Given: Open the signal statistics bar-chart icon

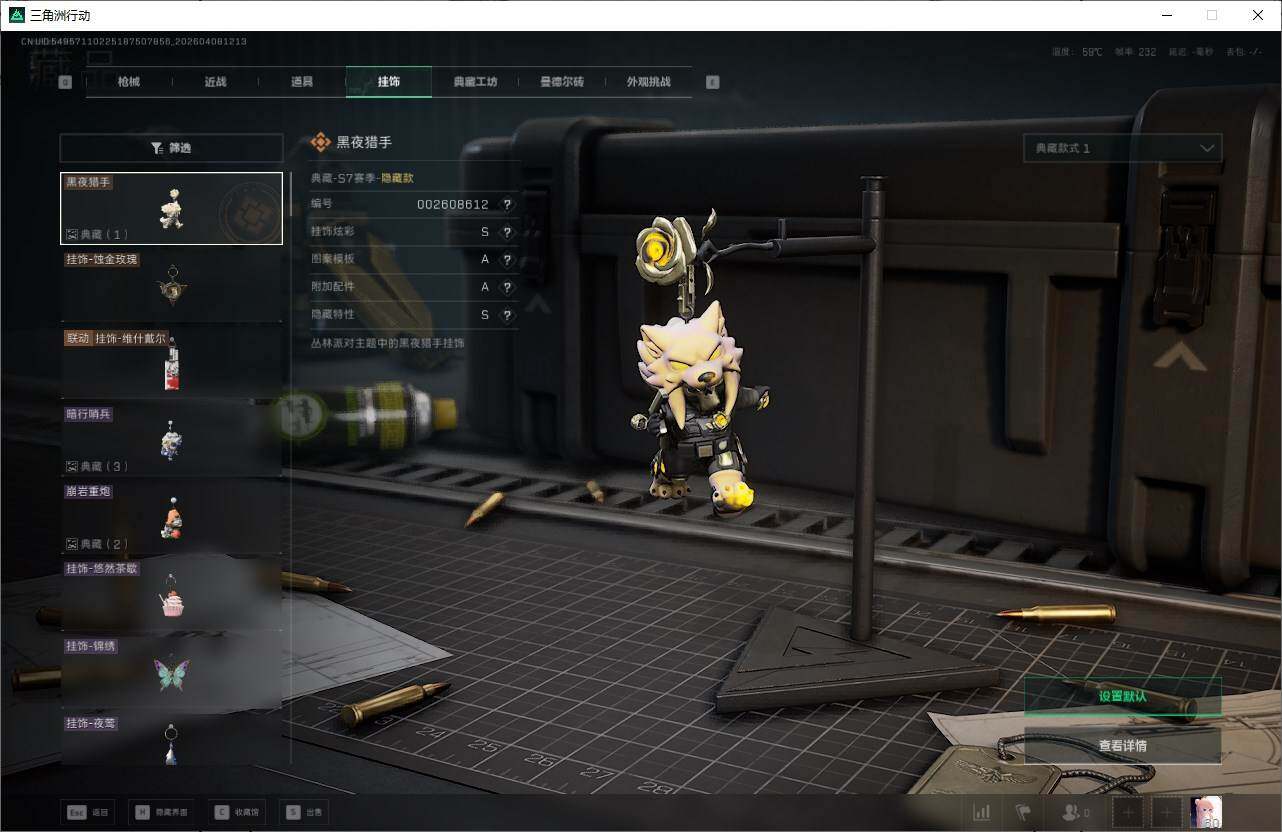Looking at the screenshot, I should [982, 812].
